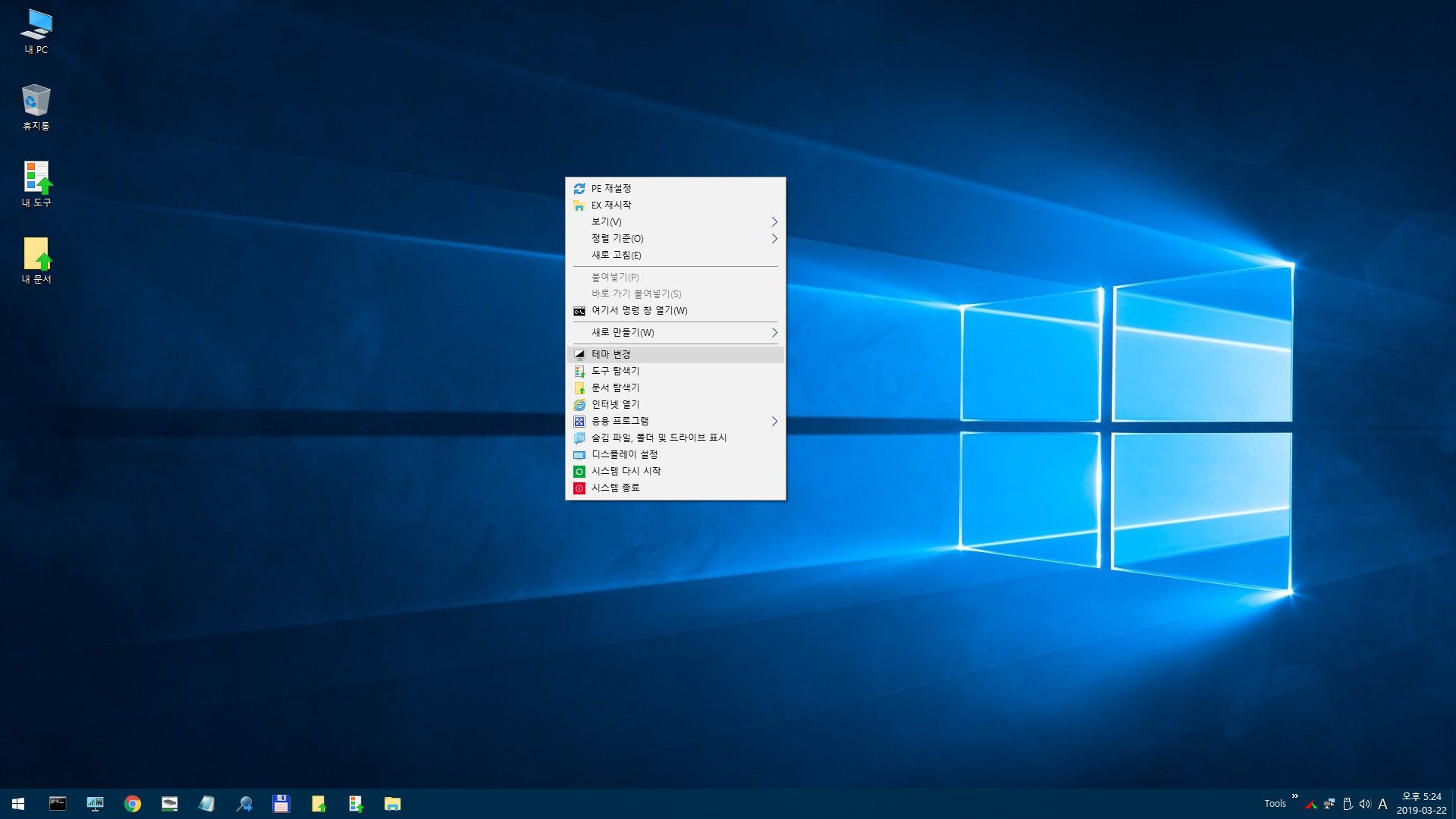1456x819 pixels.
Task: Click the USB safely remove tray icon
Action: pyautogui.click(x=1348, y=804)
